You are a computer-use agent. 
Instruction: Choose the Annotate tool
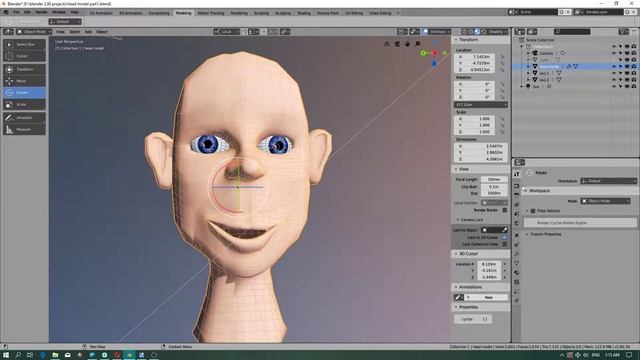click(24, 118)
